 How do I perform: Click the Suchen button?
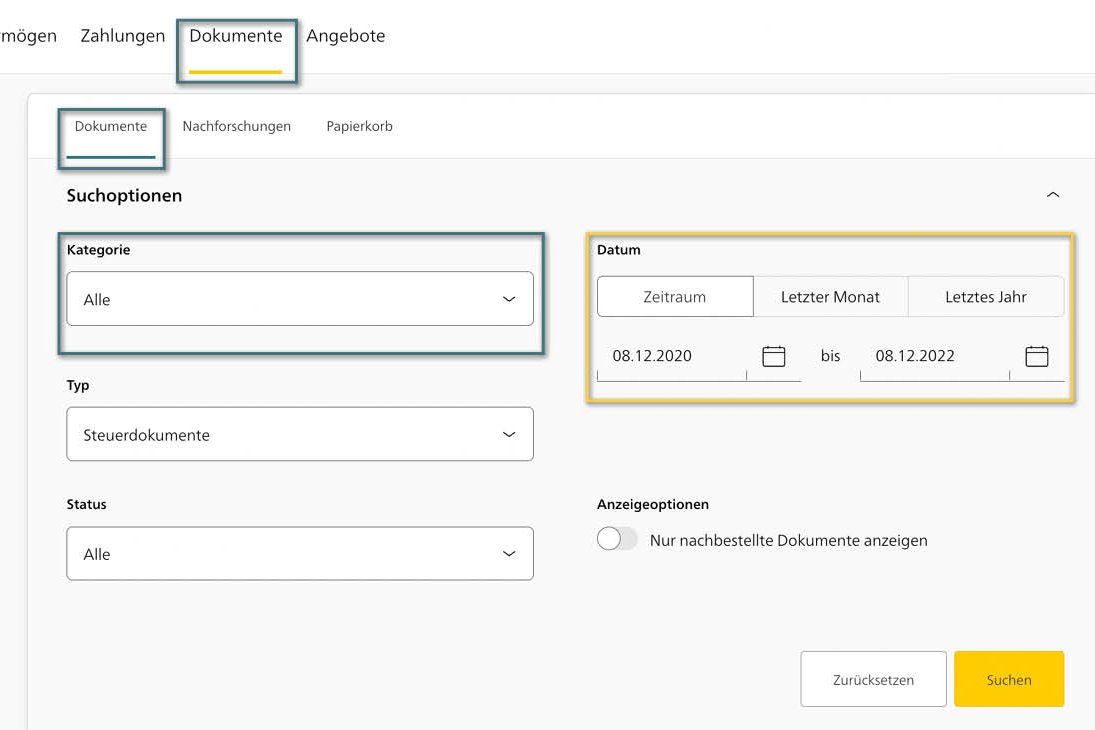[x=1009, y=679]
